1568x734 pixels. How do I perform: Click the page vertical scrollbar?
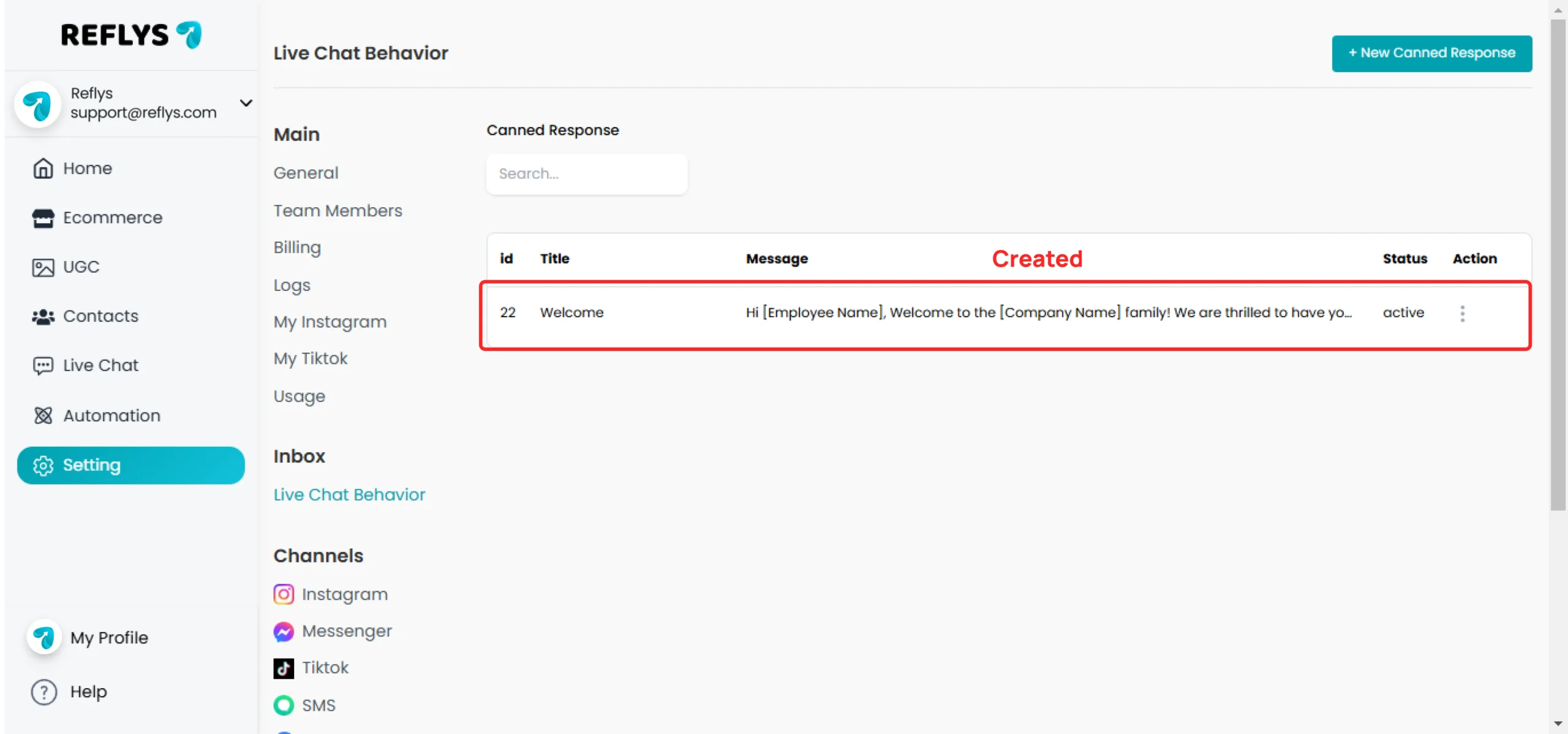(1558, 265)
